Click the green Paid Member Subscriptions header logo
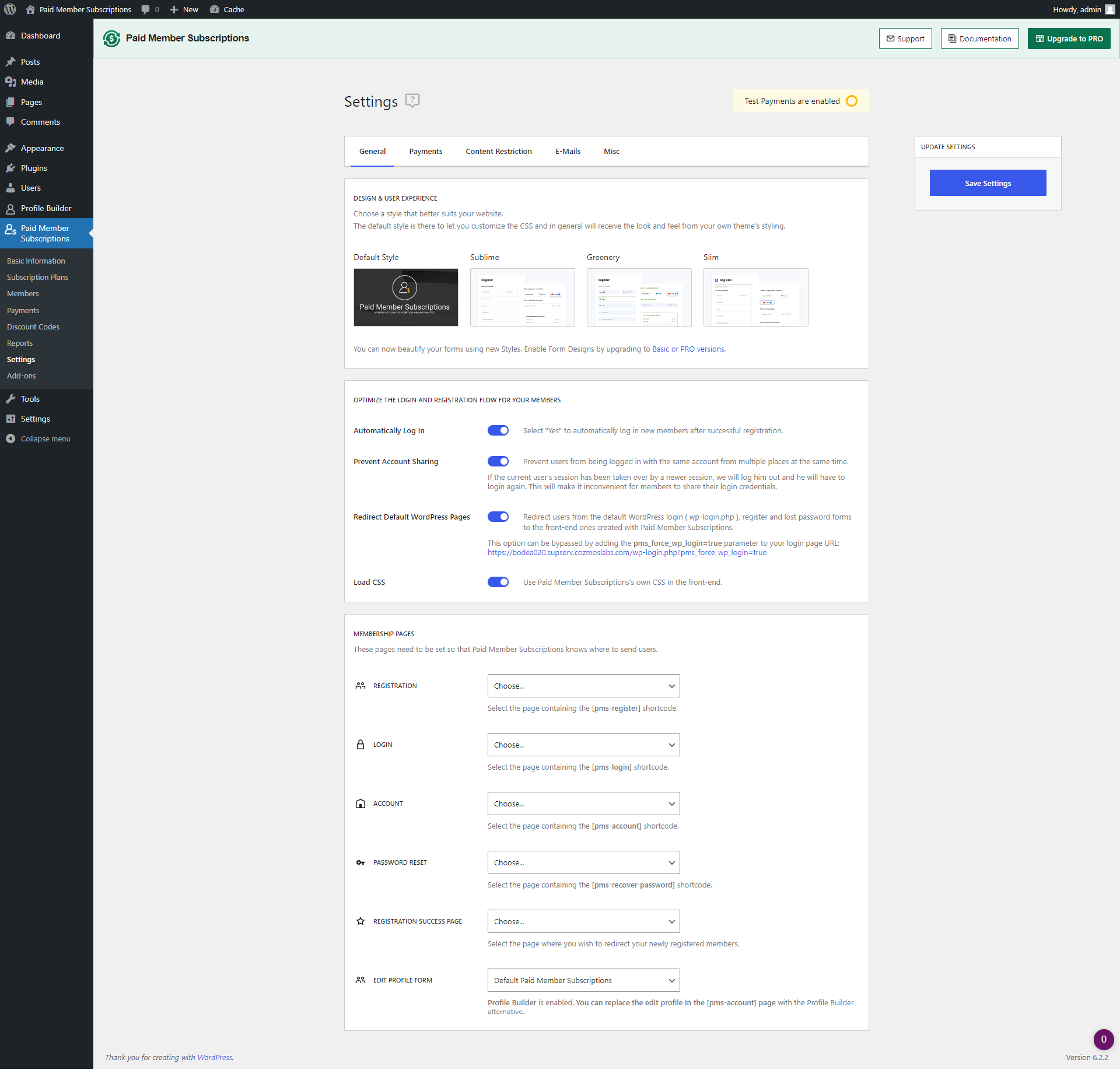1120x1070 pixels. pos(111,38)
